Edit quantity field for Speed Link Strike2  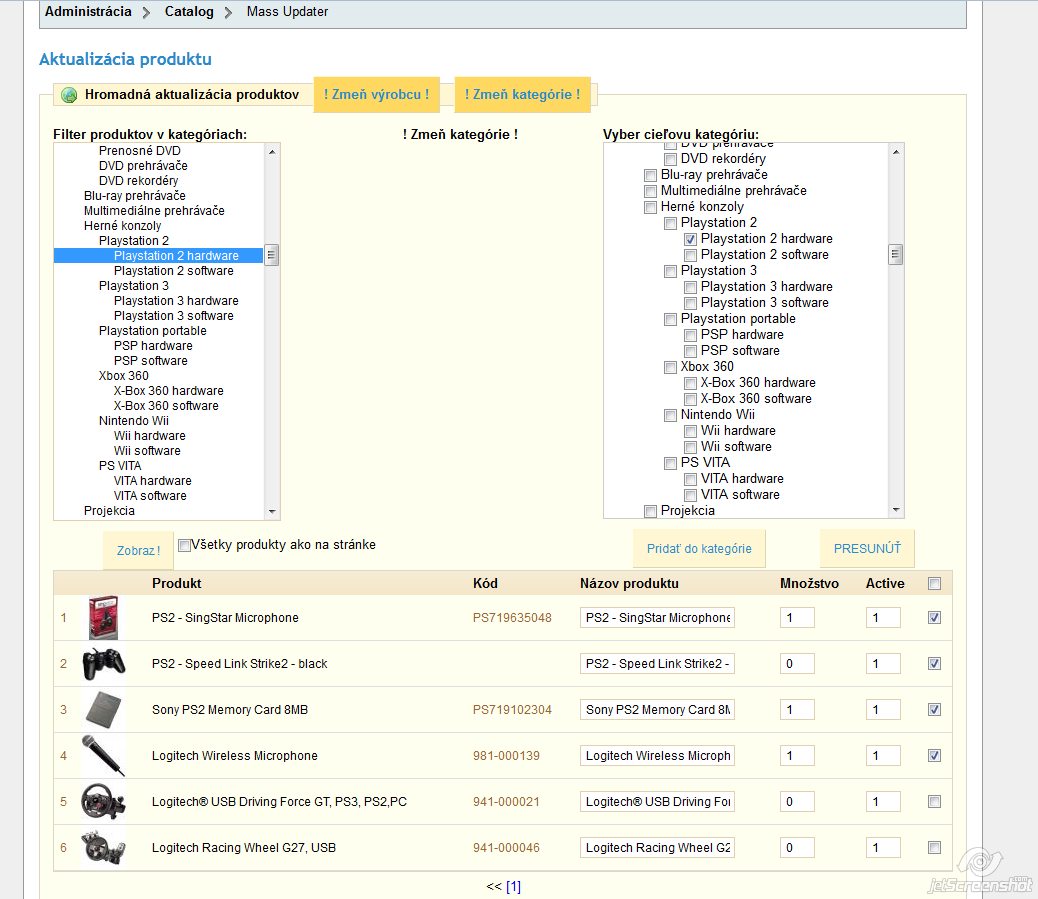[x=797, y=664]
